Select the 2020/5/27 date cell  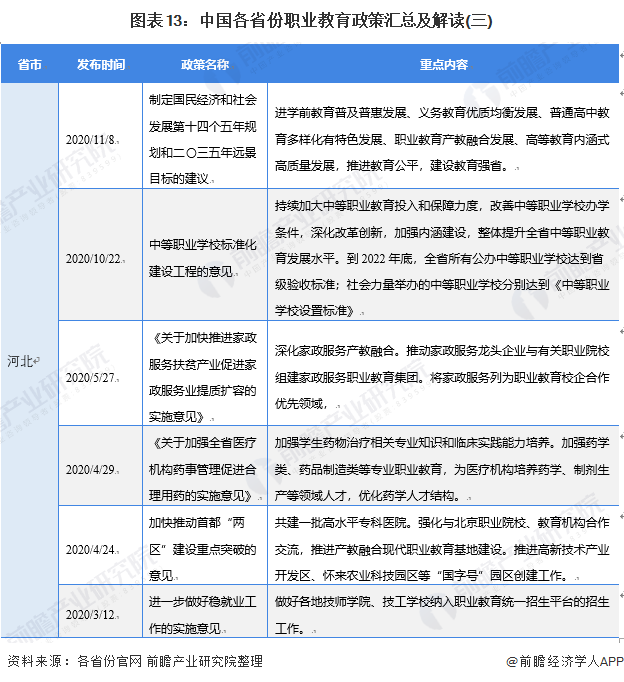point(91,377)
